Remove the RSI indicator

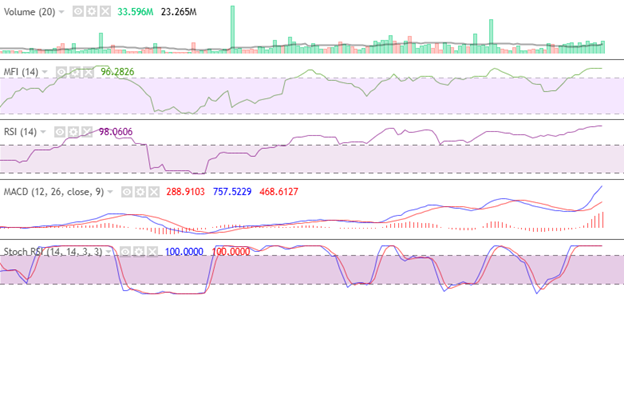(87, 132)
